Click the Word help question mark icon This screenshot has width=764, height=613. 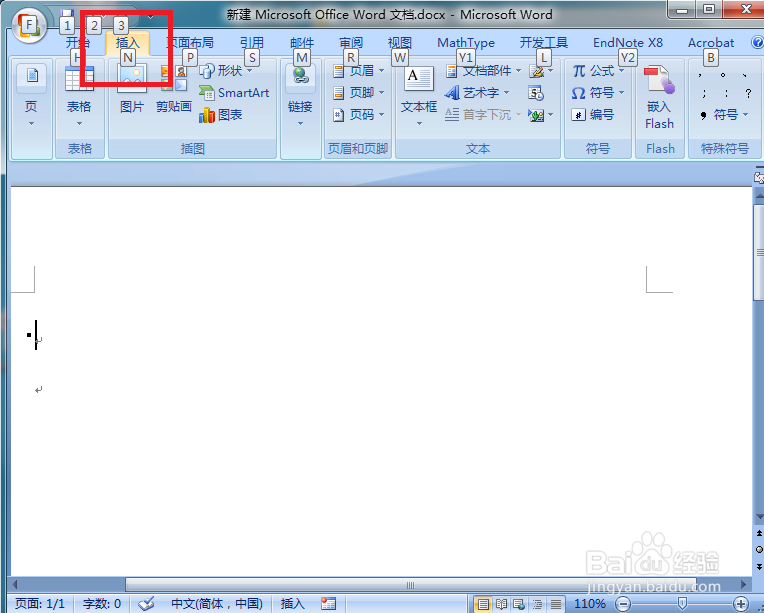click(757, 42)
